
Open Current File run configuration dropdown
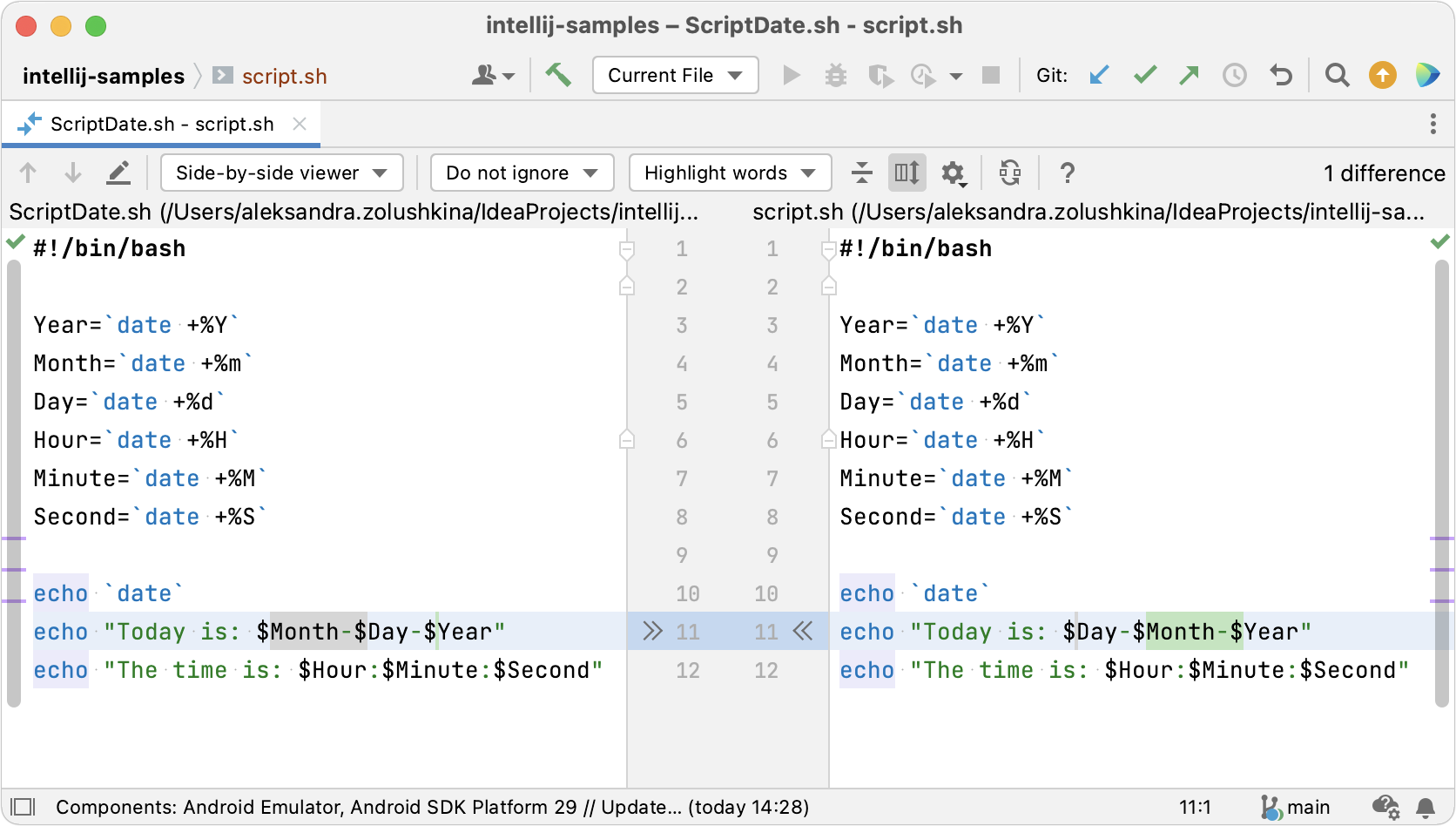[x=675, y=75]
